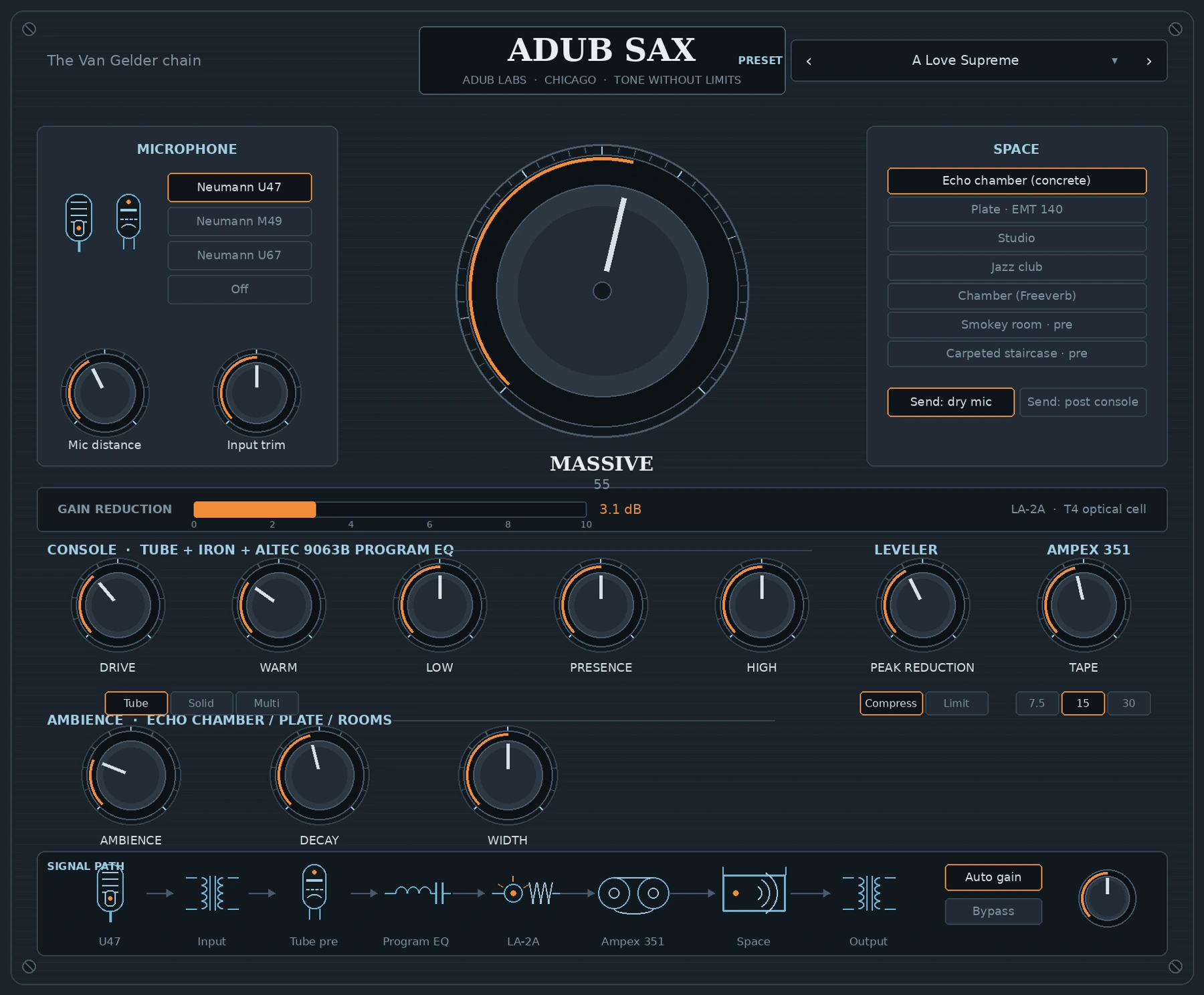
Task: Select 30 ips tape speed
Action: (x=1129, y=703)
